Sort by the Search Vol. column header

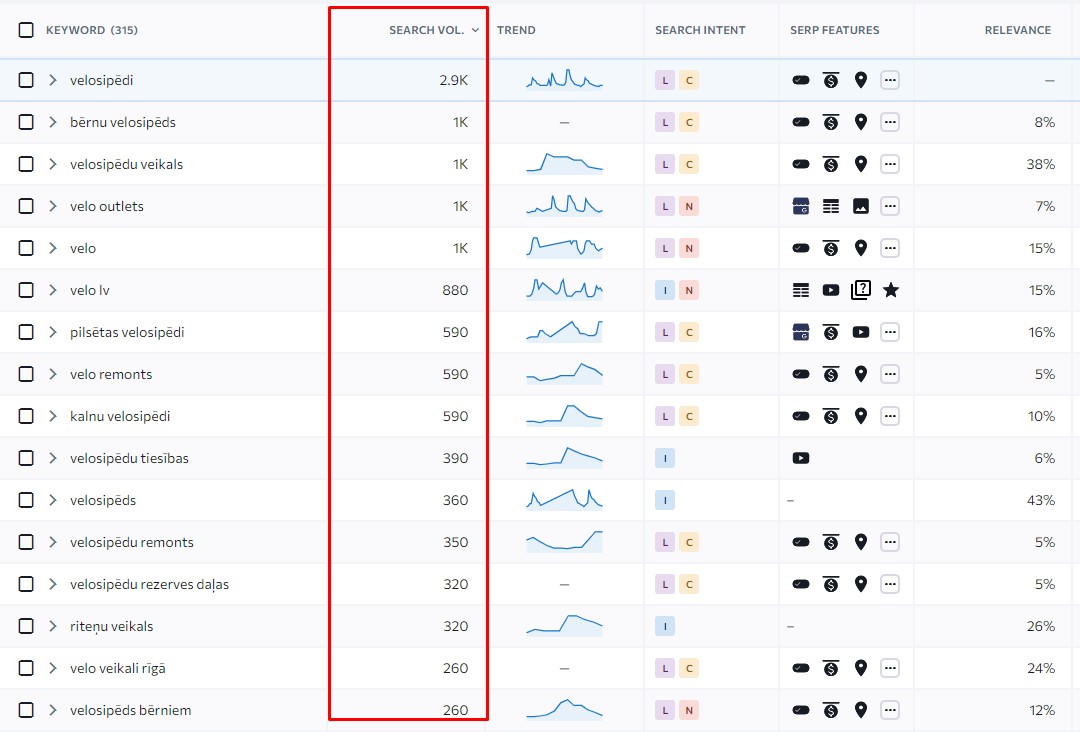pyautogui.click(x=427, y=30)
